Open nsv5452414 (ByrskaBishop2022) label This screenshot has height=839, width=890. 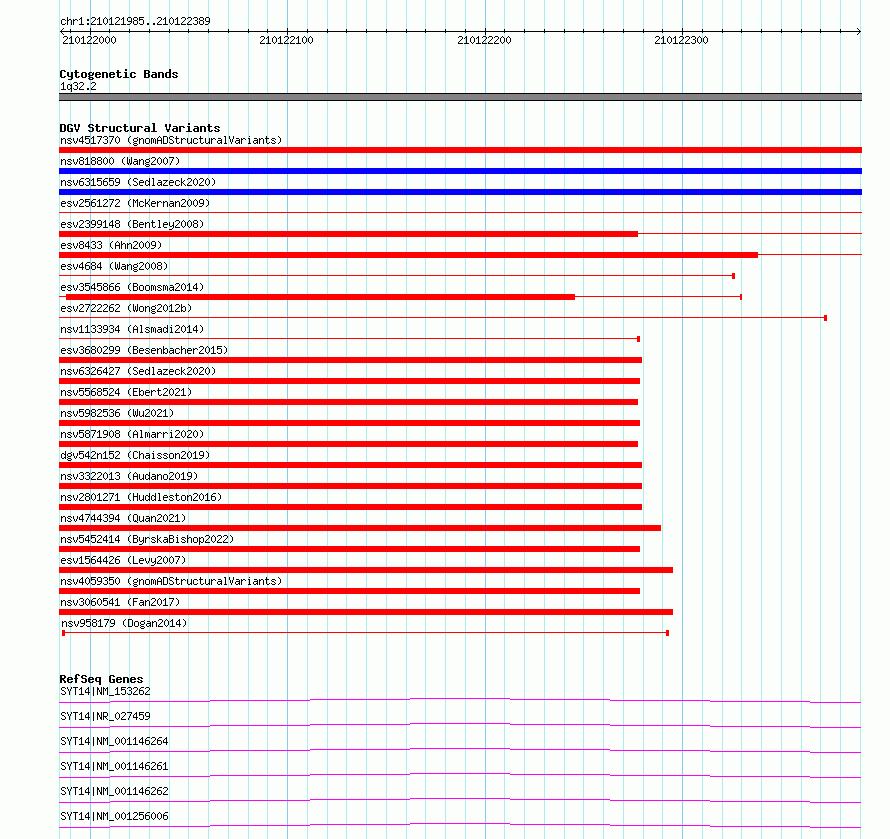pyautogui.click(x=147, y=539)
